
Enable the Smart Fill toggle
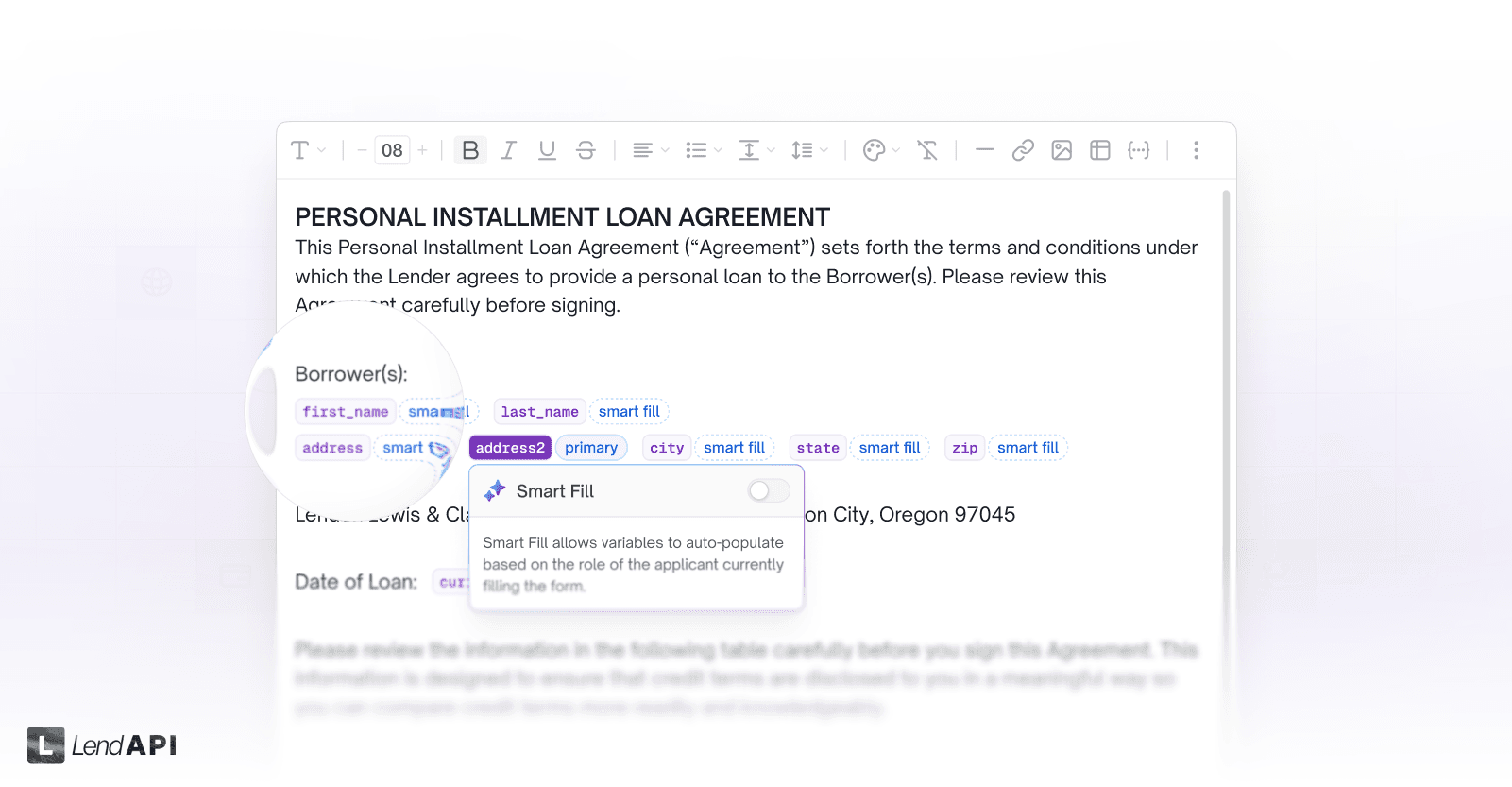[x=769, y=491]
